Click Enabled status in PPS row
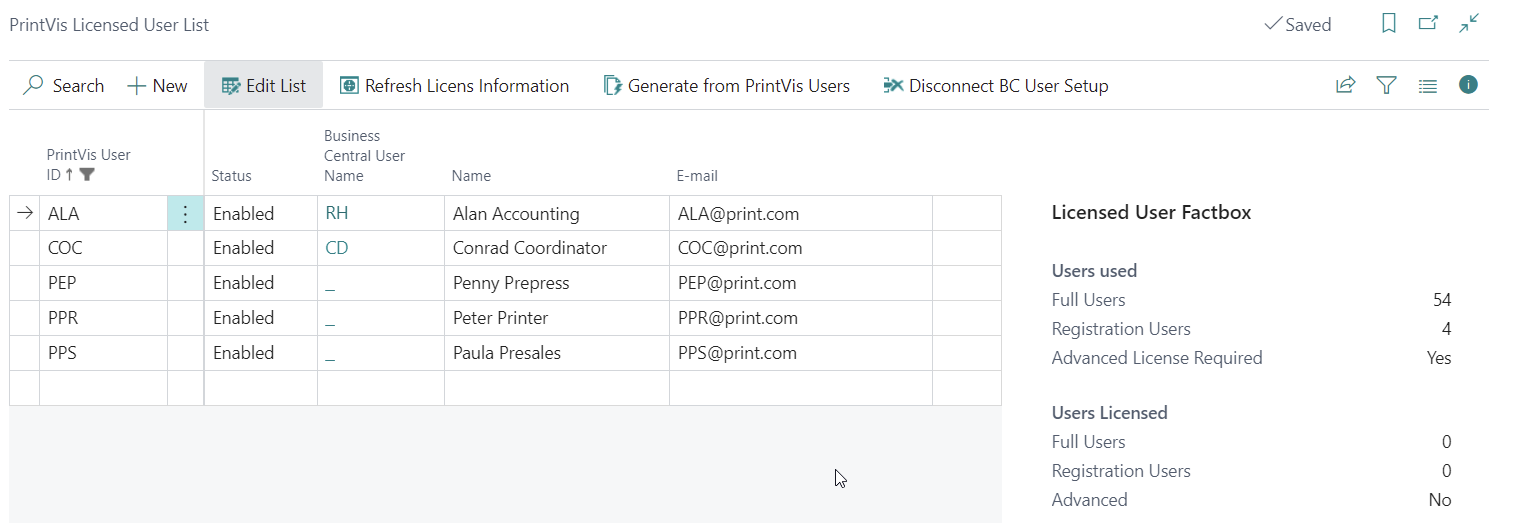This screenshot has width=1515, height=523. pyautogui.click(x=261, y=353)
